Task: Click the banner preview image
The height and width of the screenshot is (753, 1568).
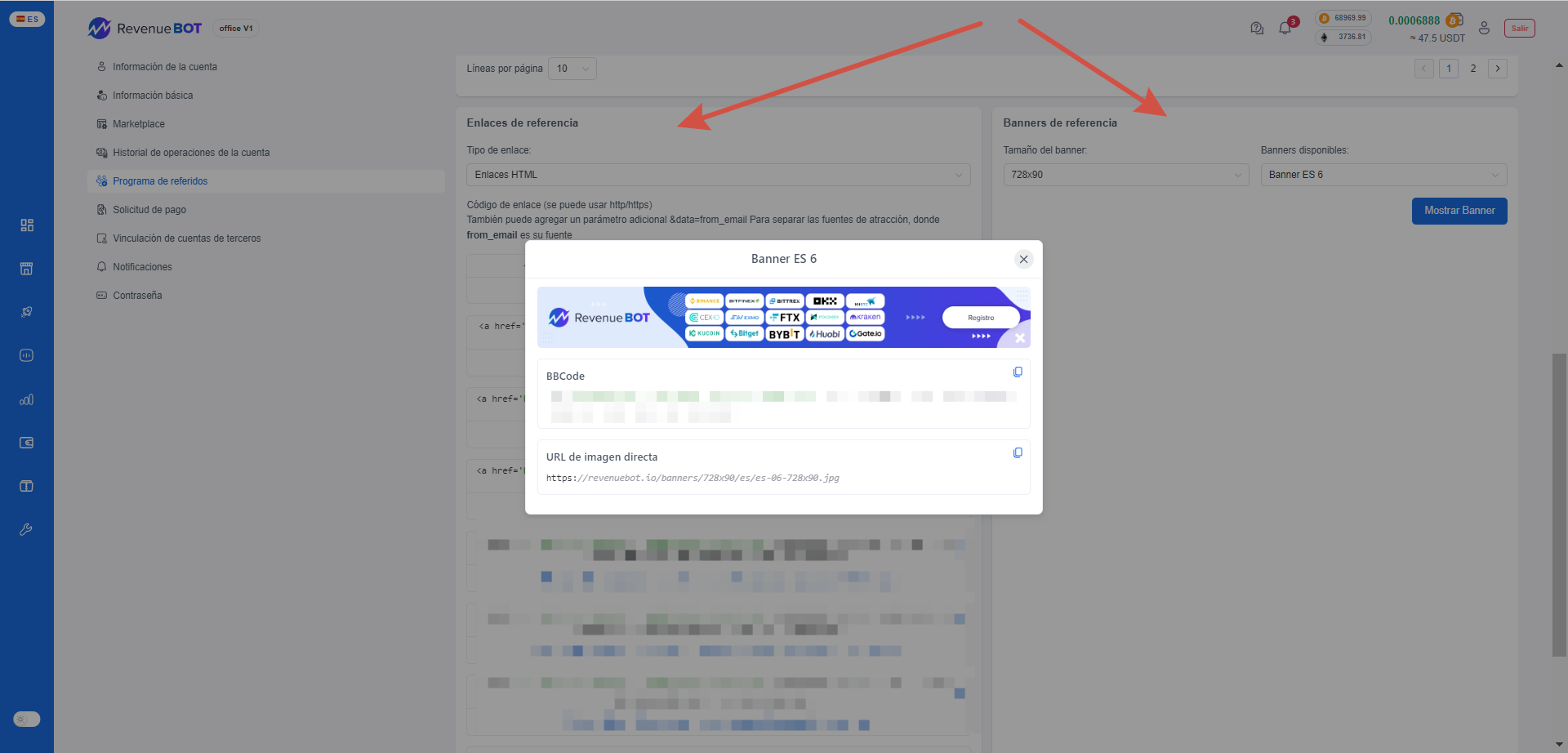Action: 784,317
